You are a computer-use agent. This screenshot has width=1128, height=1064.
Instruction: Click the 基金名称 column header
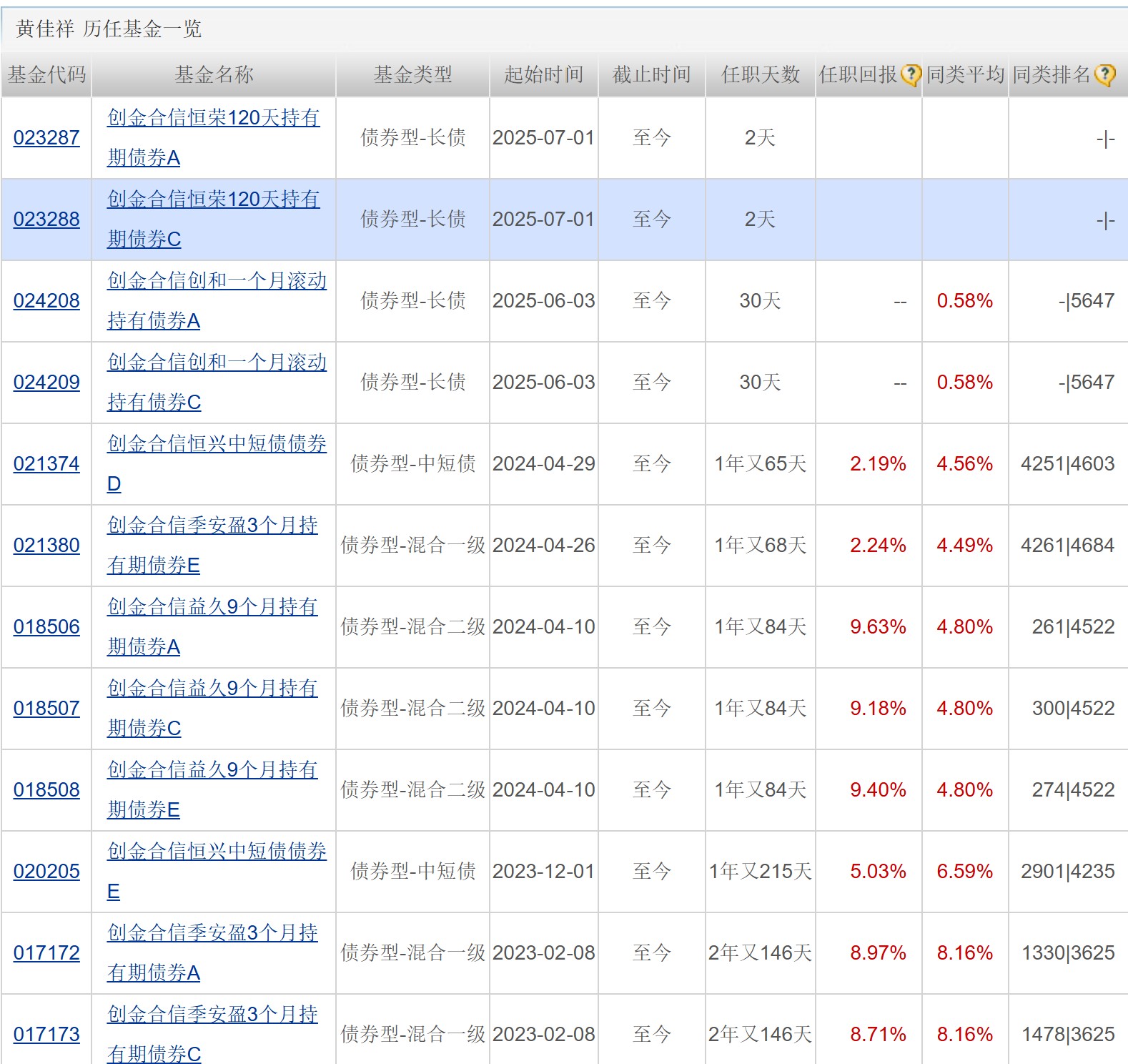pos(214,74)
